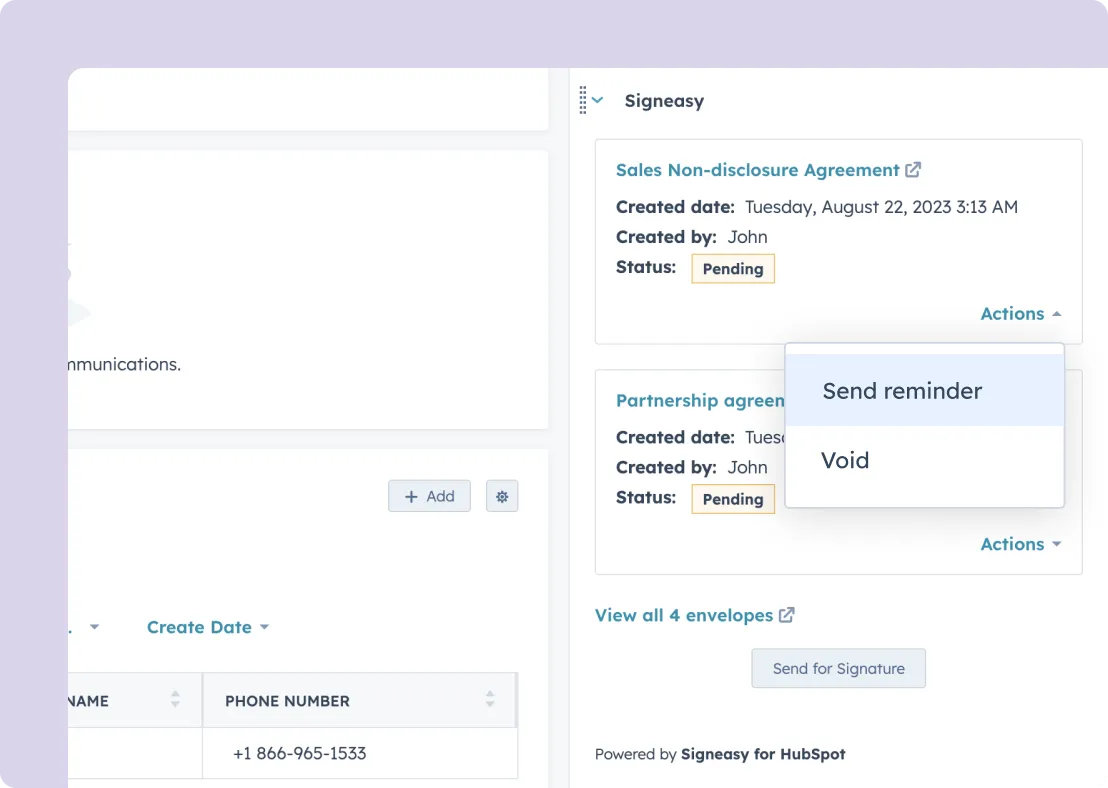The width and height of the screenshot is (1108, 788).
Task: Click external-link icon next to View all envelopes
Action: pyautogui.click(x=786, y=615)
